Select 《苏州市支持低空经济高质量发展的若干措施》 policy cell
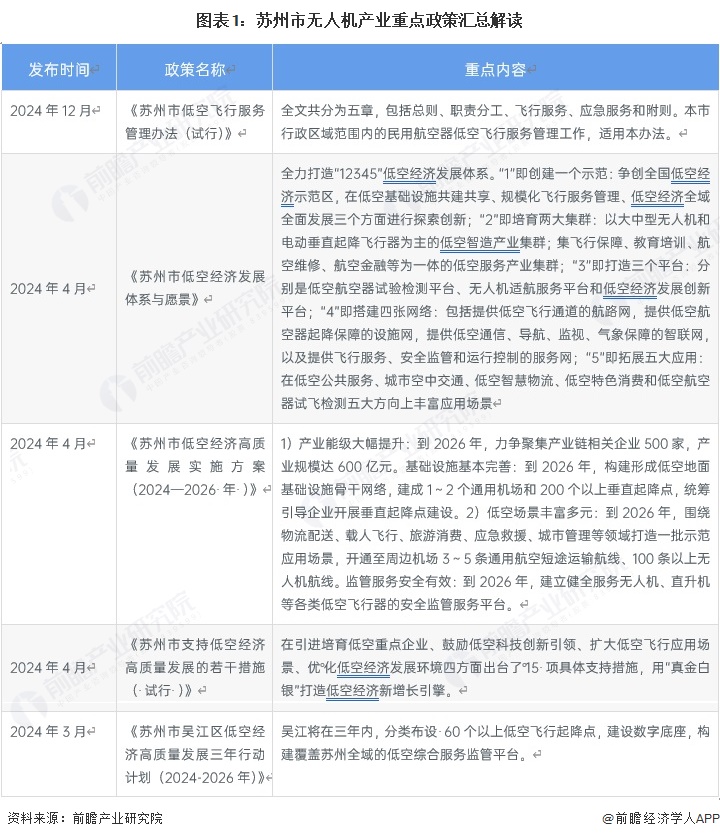This screenshot has height=839, width=720. pyautogui.click(x=195, y=666)
